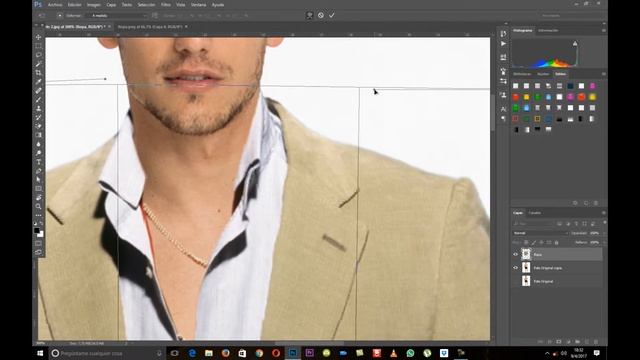Open the layer fx styles menu
Screen dimensions: 640x360
(550, 341)
